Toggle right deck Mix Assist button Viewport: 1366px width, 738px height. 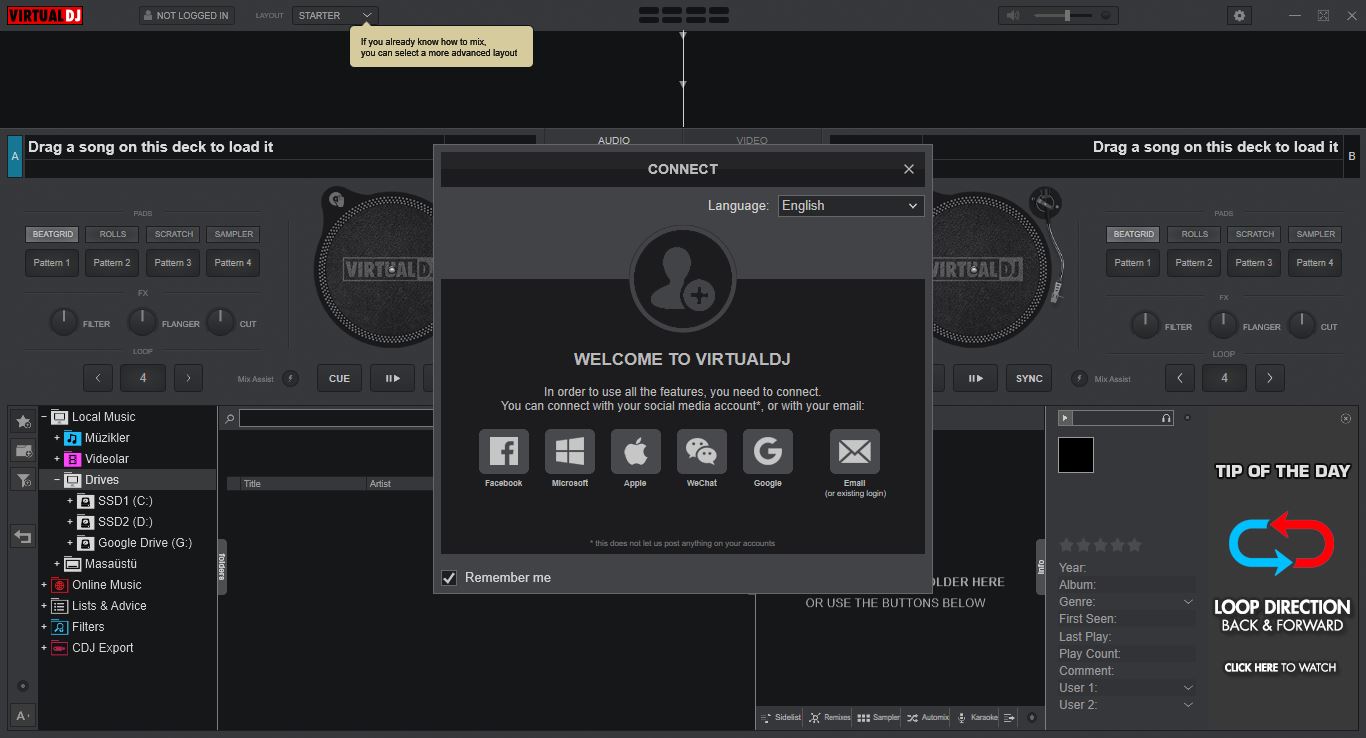coord(1080,378)
